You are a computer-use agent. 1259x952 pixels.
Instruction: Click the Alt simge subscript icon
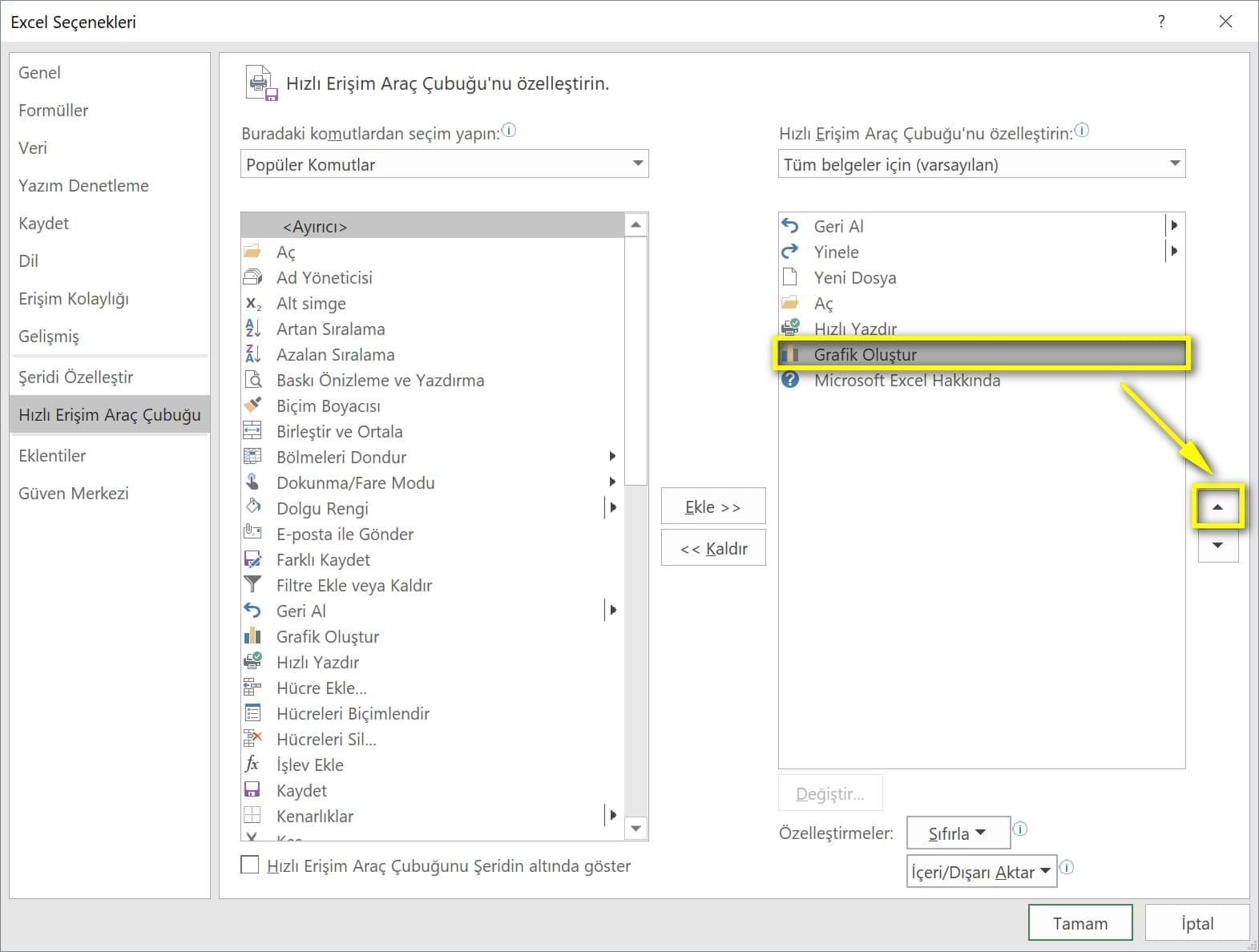(252, 303)
